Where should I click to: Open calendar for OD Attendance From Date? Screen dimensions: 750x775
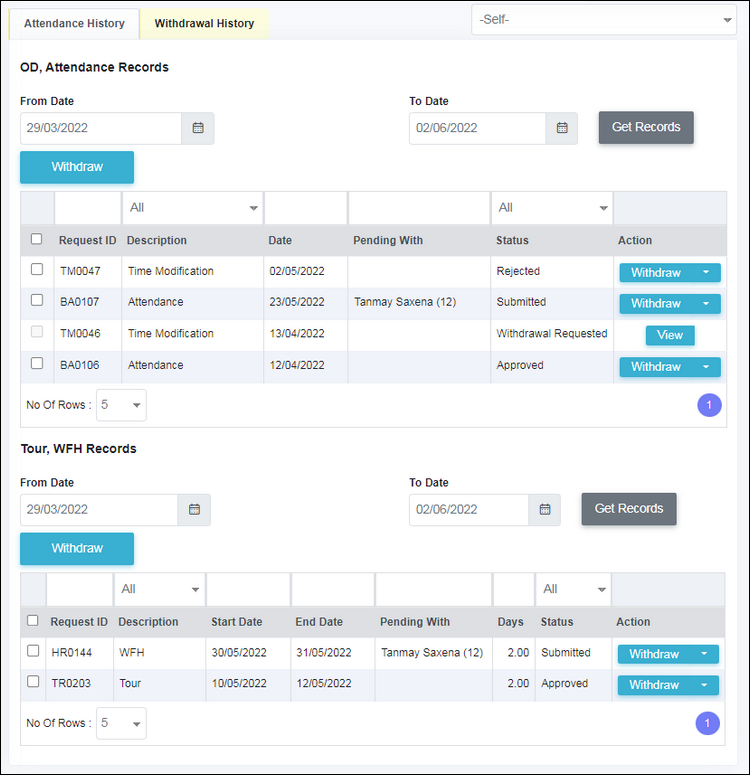pyautogui.click(x=198, y=128)
